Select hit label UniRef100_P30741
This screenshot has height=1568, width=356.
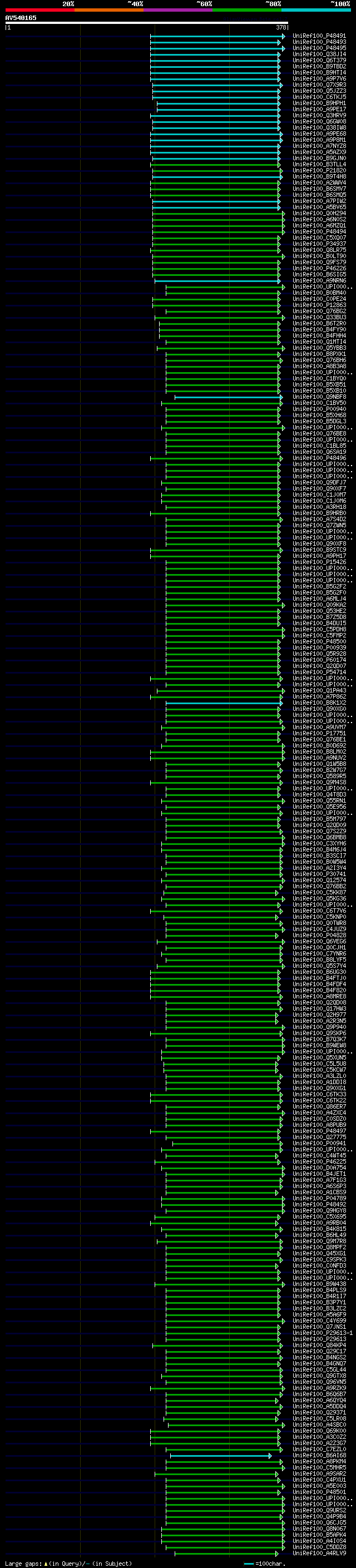pyautogui.click(x=319, y=874)
